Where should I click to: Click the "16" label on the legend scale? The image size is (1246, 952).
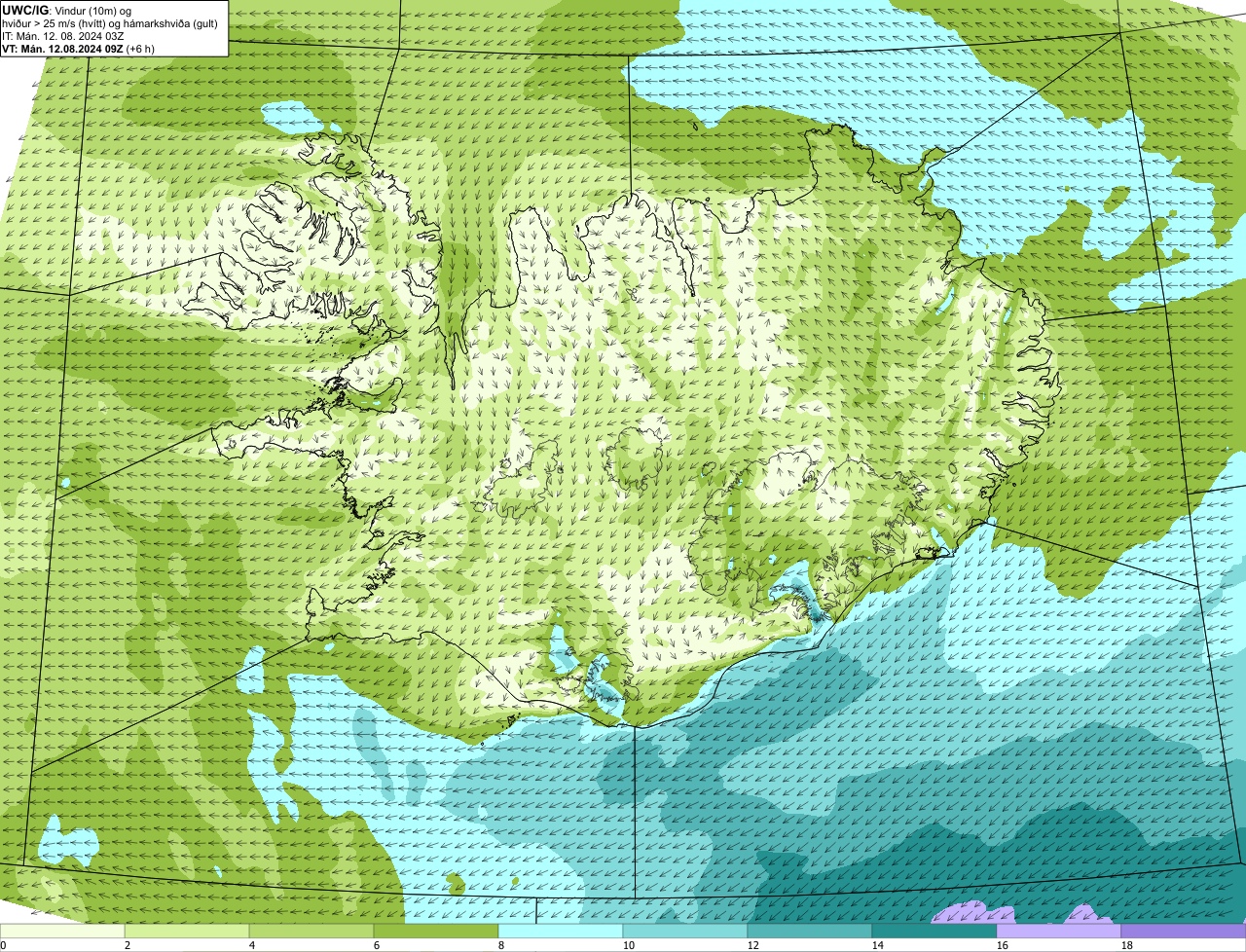coord(1003,945)
